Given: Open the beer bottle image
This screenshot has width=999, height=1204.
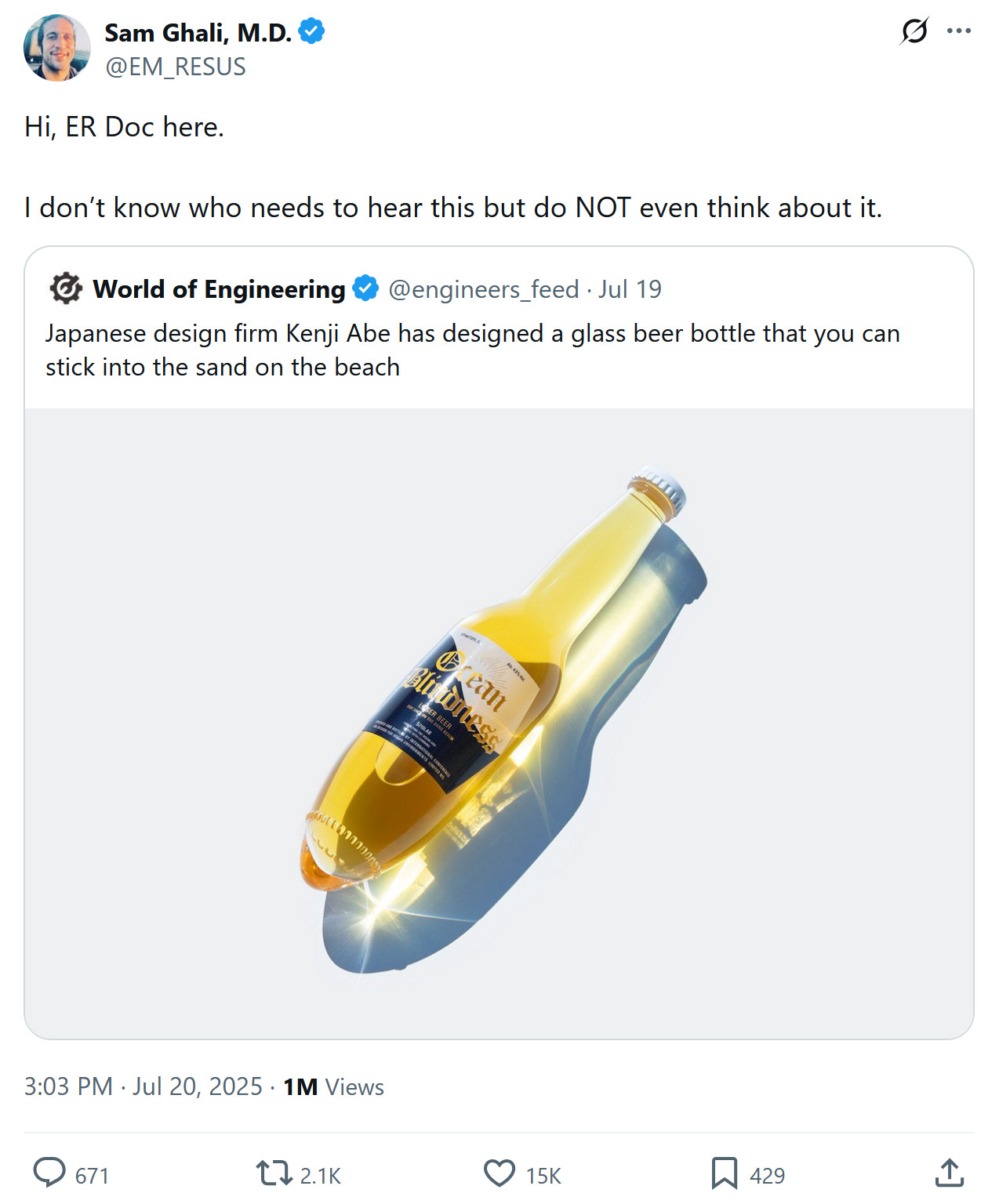Looking at the screenshot, I should 499,723.
